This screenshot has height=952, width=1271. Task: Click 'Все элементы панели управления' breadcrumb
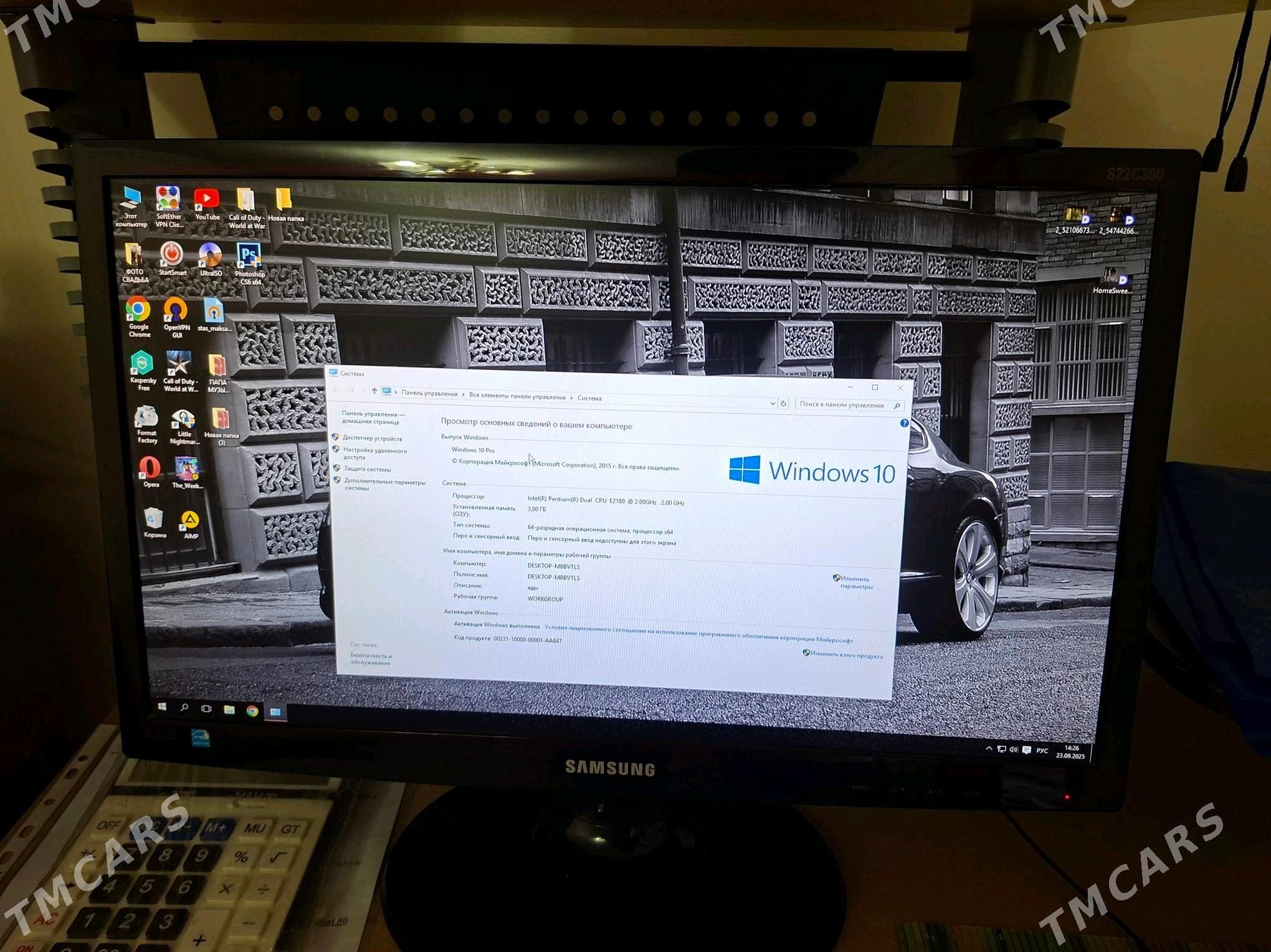(x=517, y=396)
